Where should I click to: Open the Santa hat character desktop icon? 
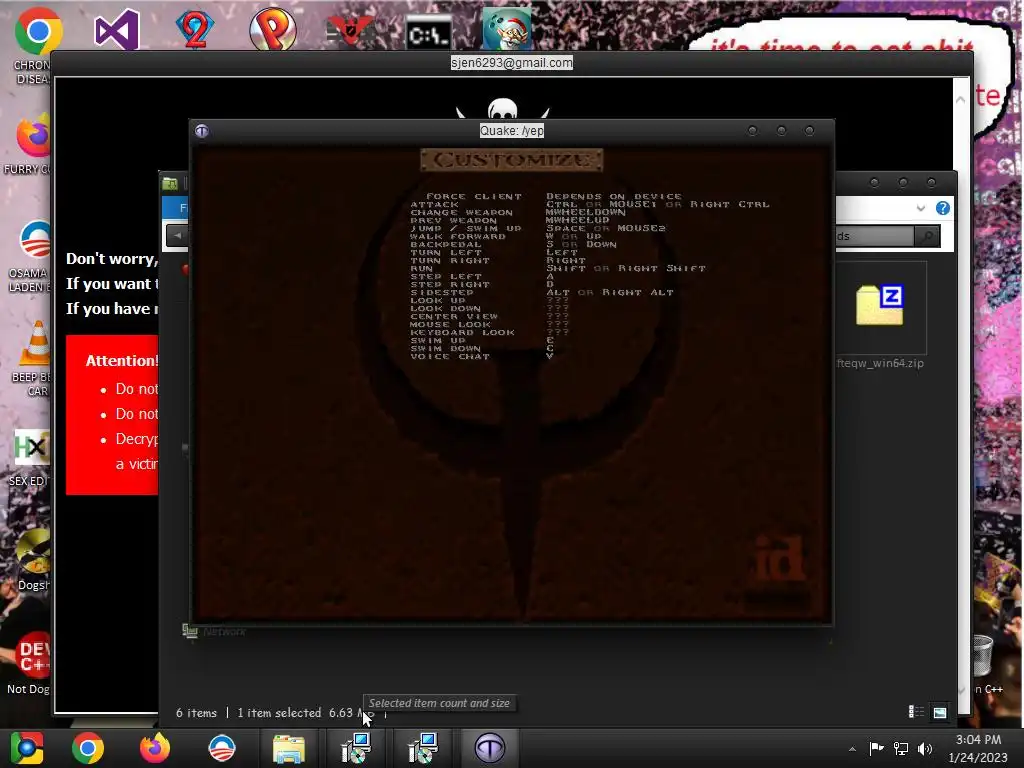507,29
